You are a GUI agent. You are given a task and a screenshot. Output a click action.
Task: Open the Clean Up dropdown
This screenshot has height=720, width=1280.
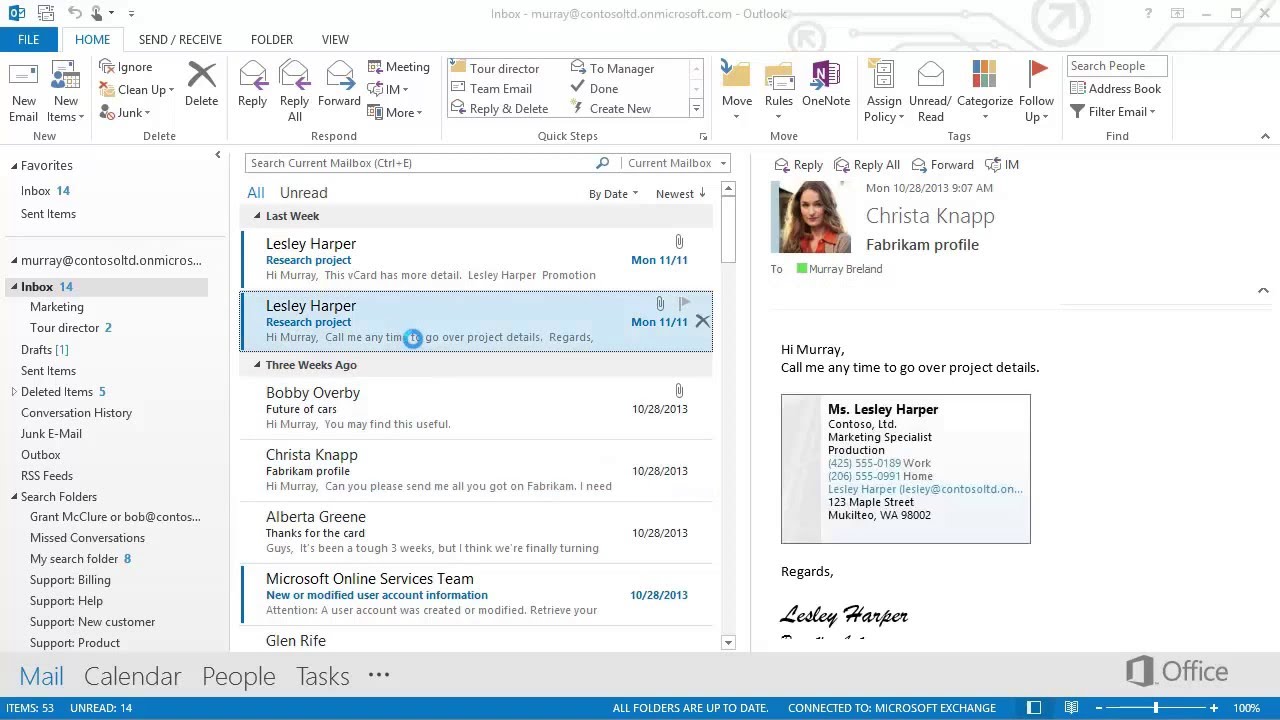tap(137, 90)
